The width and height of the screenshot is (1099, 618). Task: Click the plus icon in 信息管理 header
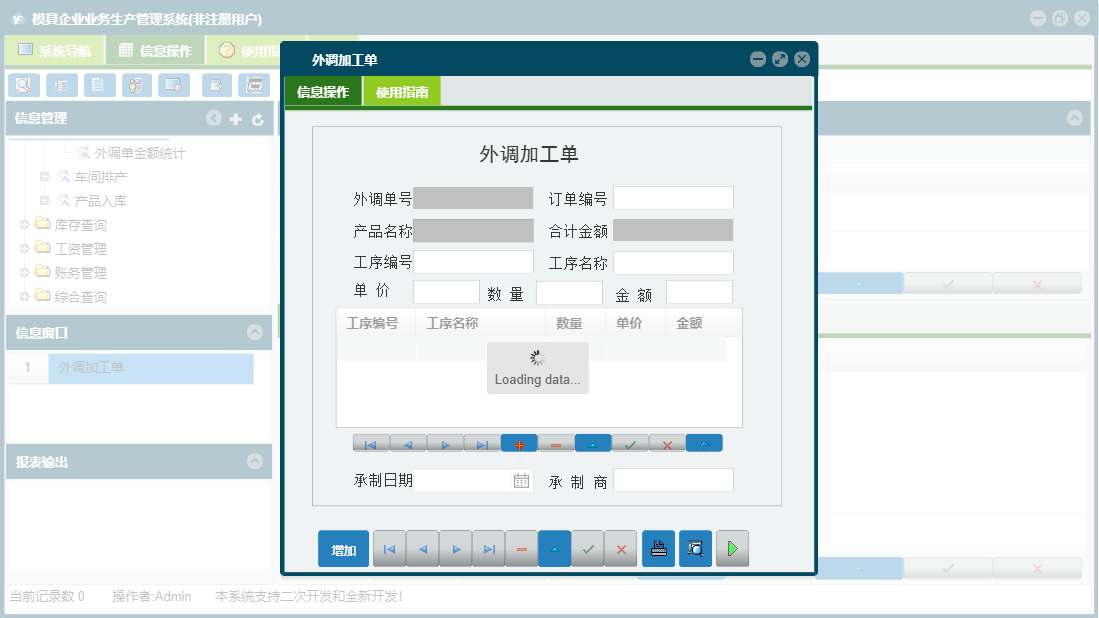coord(236,119)
